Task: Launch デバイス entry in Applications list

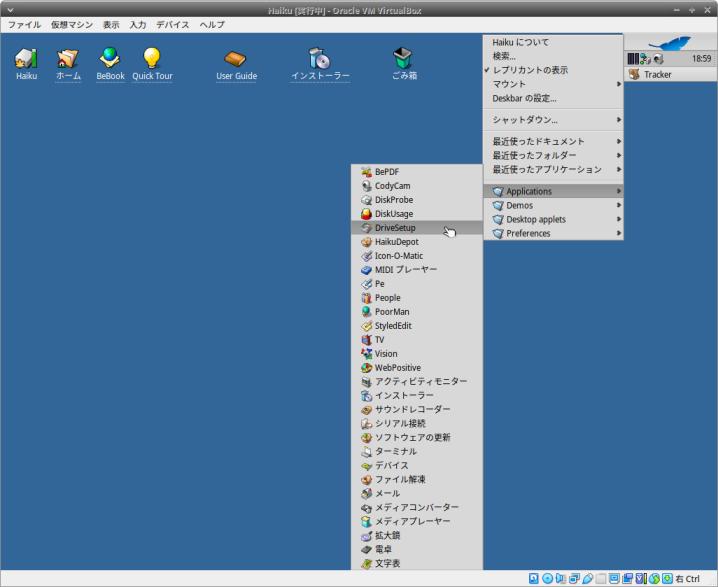Action: pyautogui.click(x=417, y=465)
